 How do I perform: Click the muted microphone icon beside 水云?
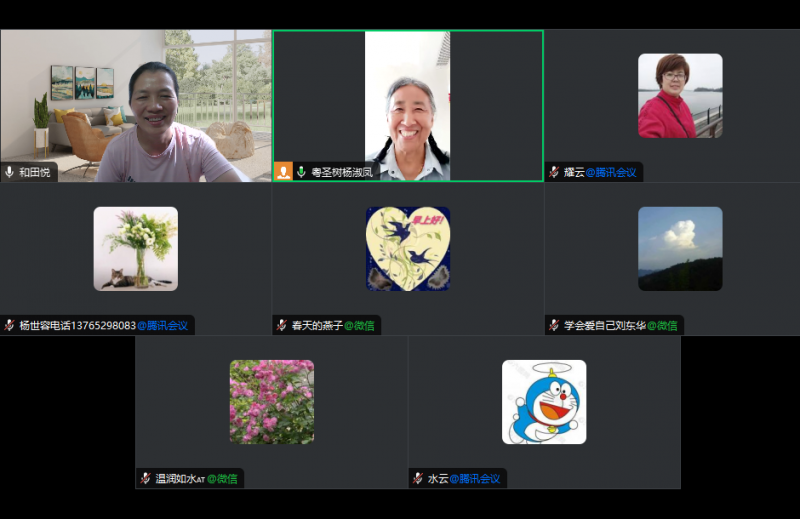(x=418, y=478)
